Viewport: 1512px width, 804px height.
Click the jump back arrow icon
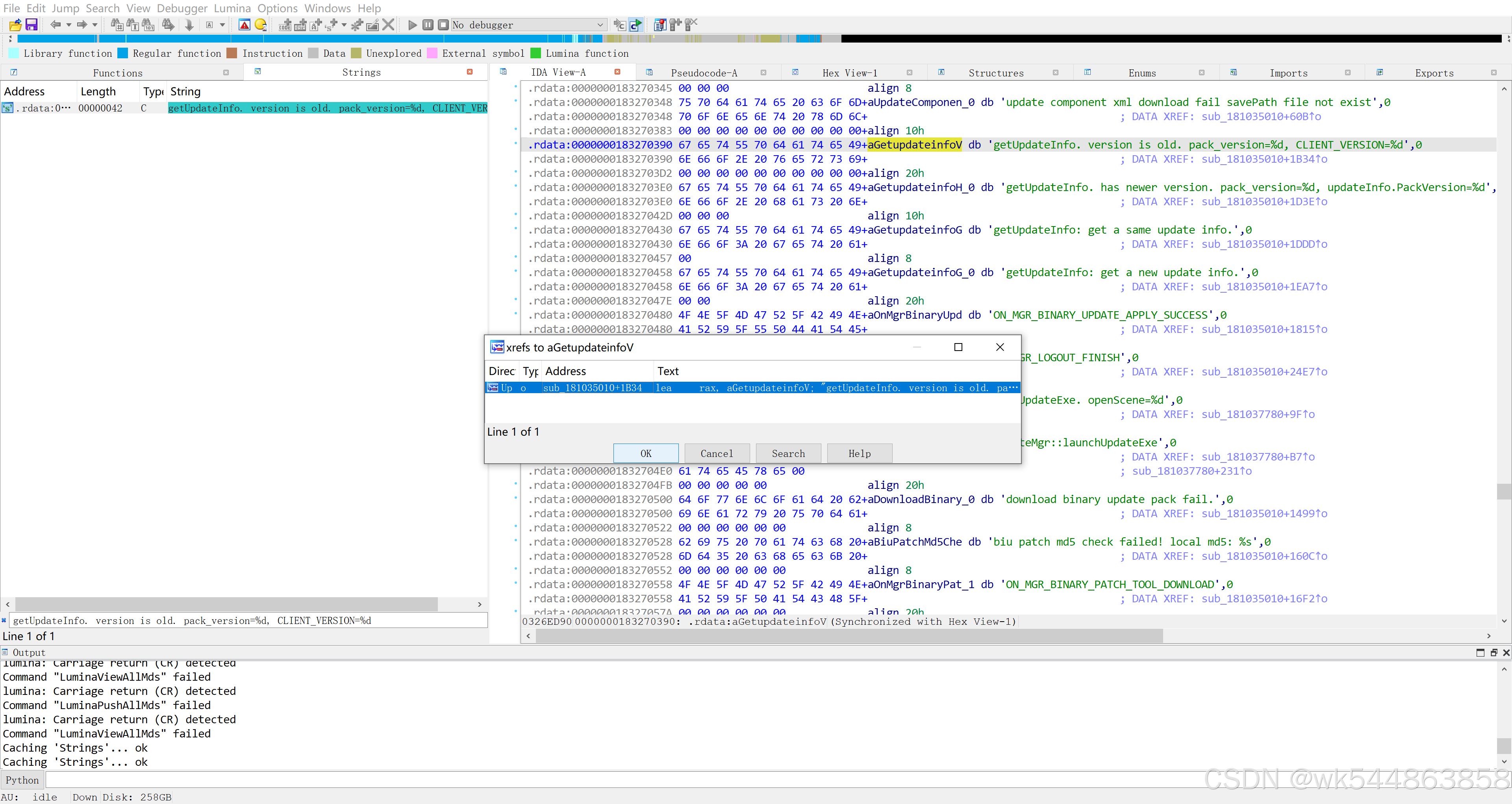click(x=56, y=25)
